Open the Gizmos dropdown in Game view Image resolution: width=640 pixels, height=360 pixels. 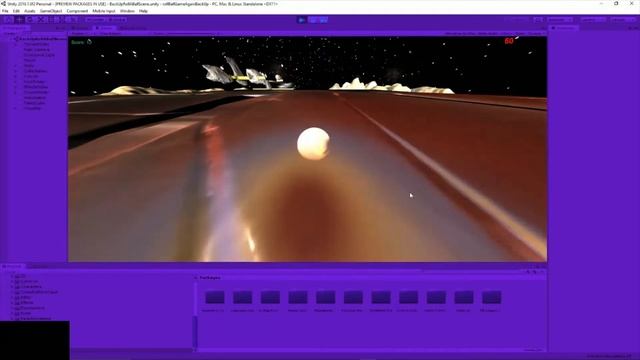point(536,33)
